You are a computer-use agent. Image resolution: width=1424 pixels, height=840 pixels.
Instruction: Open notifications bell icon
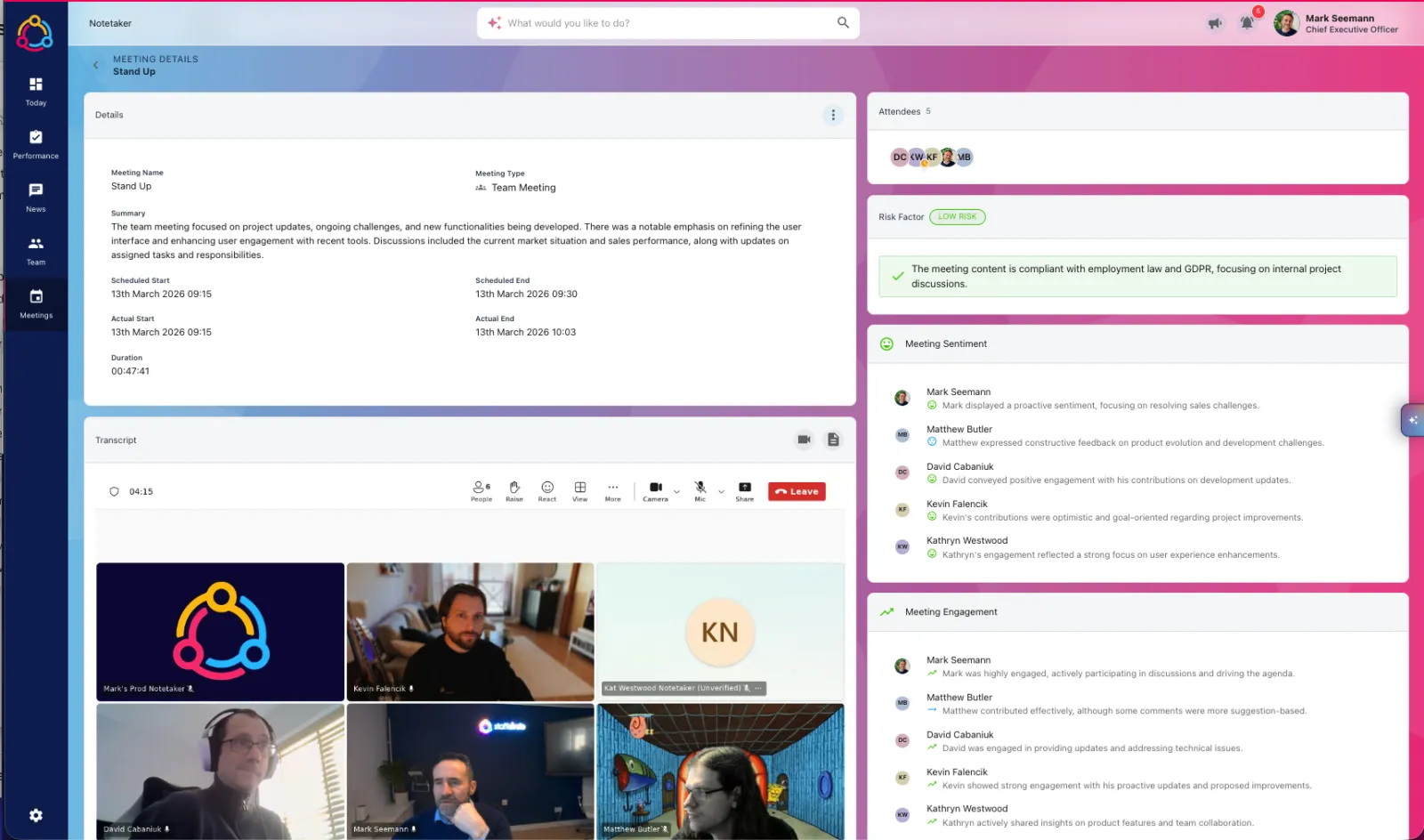click(x=1247, y=23)
